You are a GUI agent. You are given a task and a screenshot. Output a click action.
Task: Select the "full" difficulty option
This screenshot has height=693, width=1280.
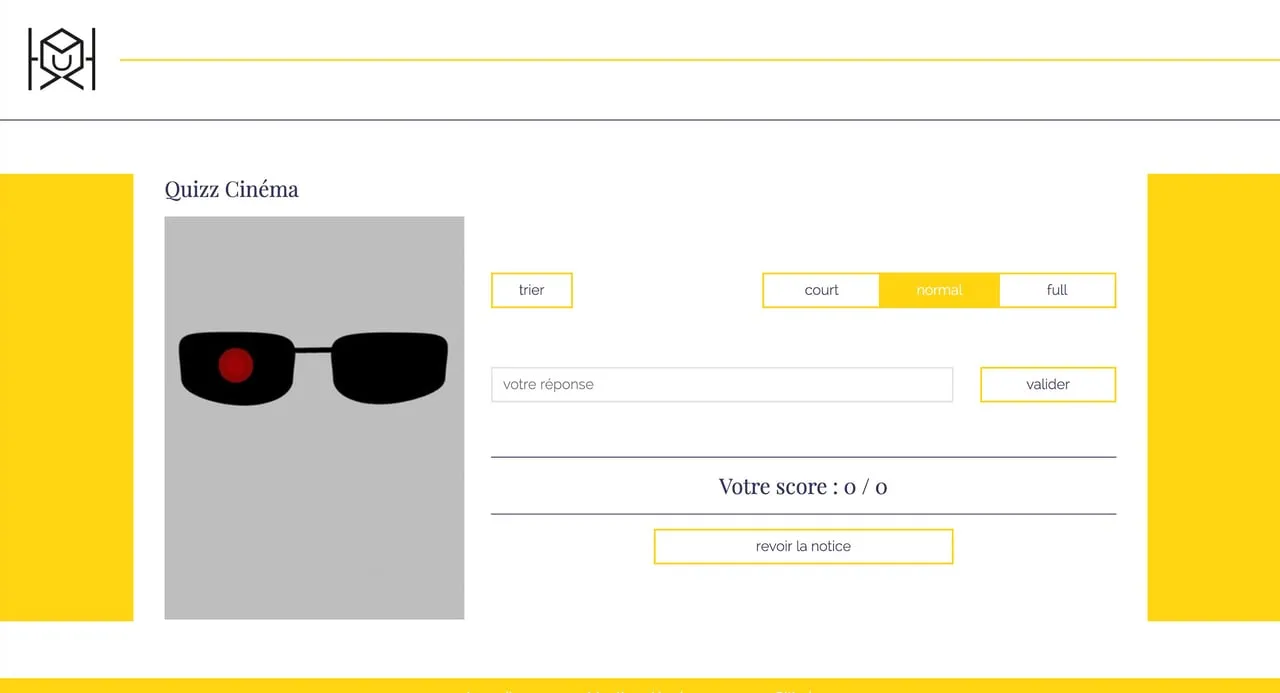(1057, 290)
